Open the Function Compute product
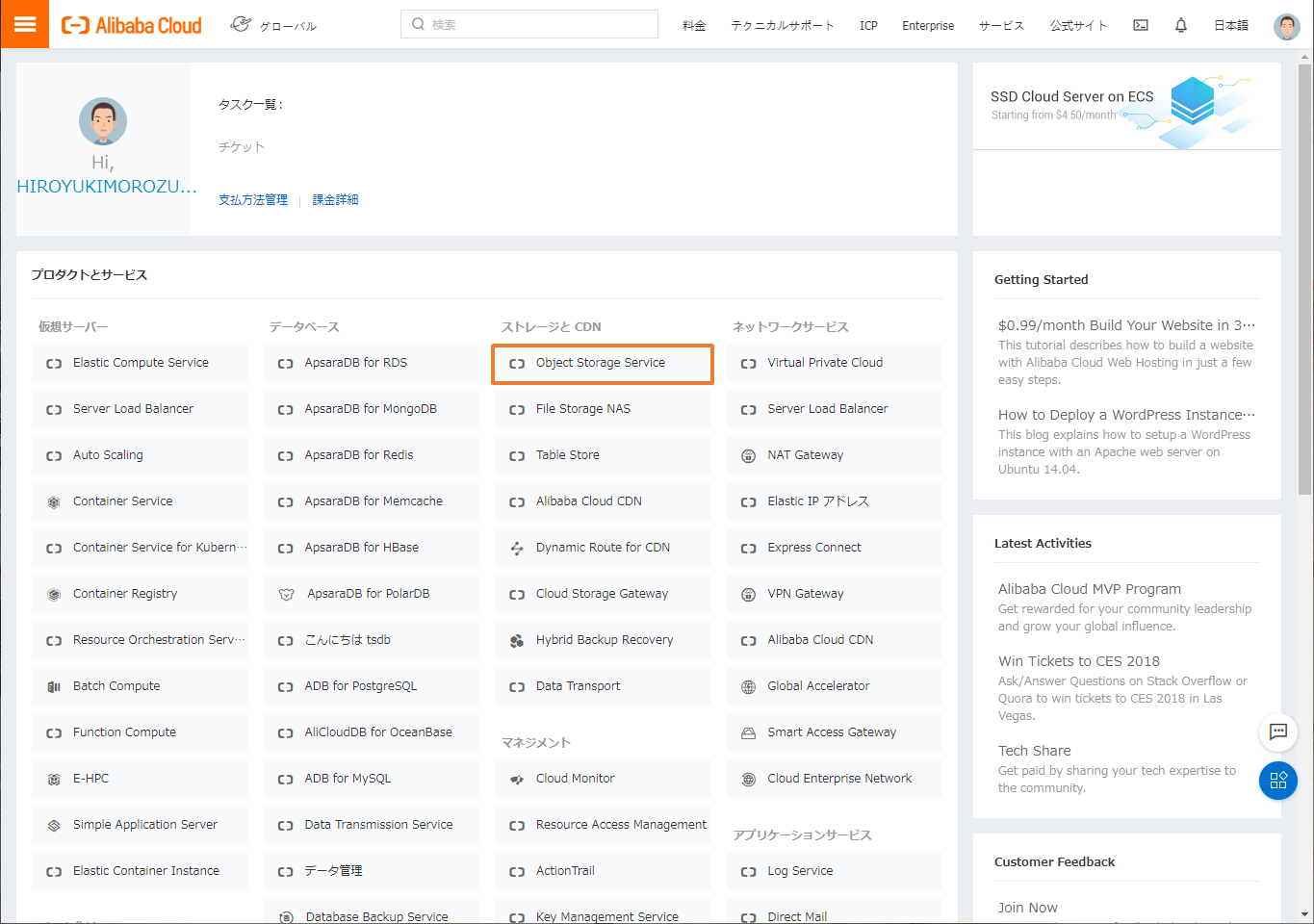 (x=140, y=732)
